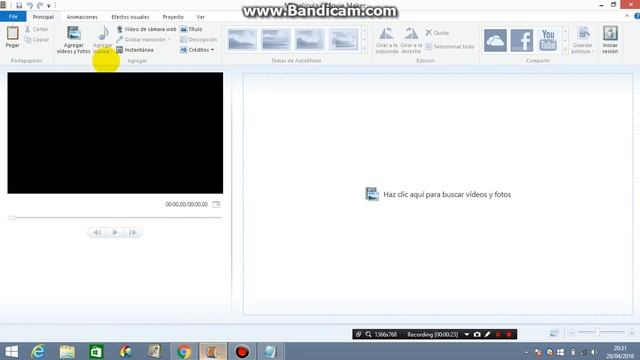The height and width of the screenshot is (360, 640).
Task: Click the Pegar clipboard icon
Action: 13,33
